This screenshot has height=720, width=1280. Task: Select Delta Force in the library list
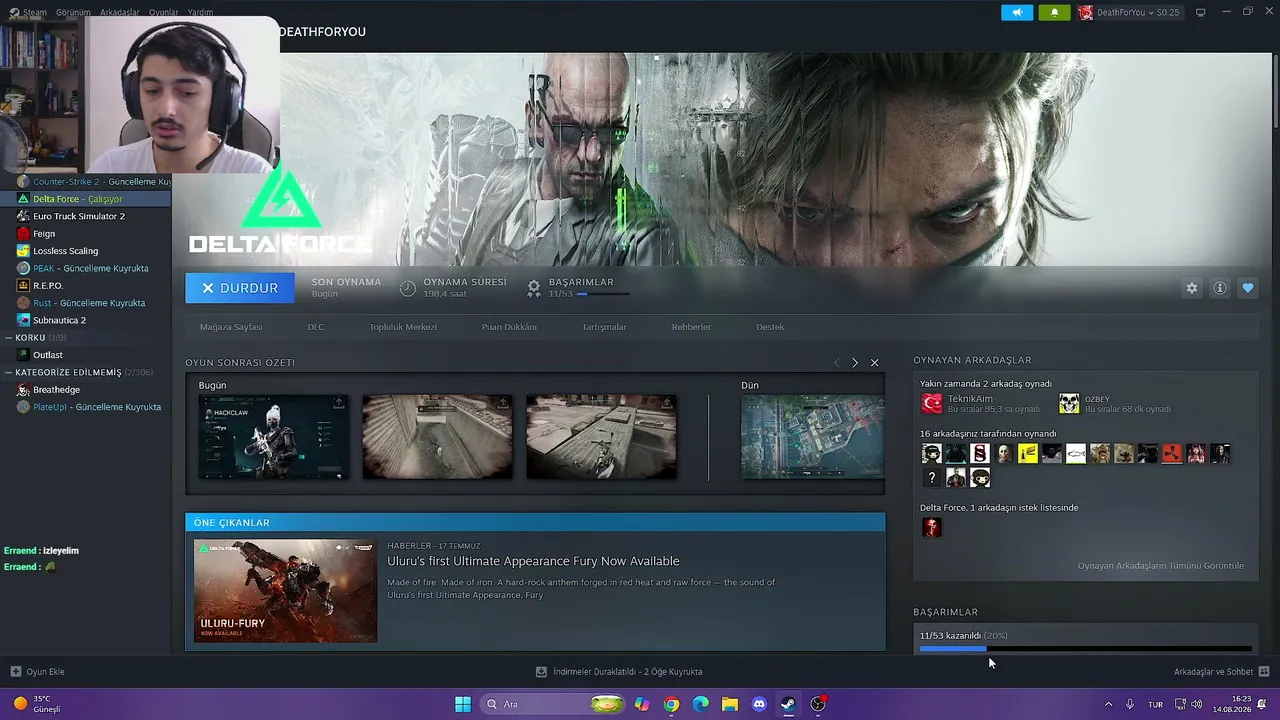pos(86,199)
